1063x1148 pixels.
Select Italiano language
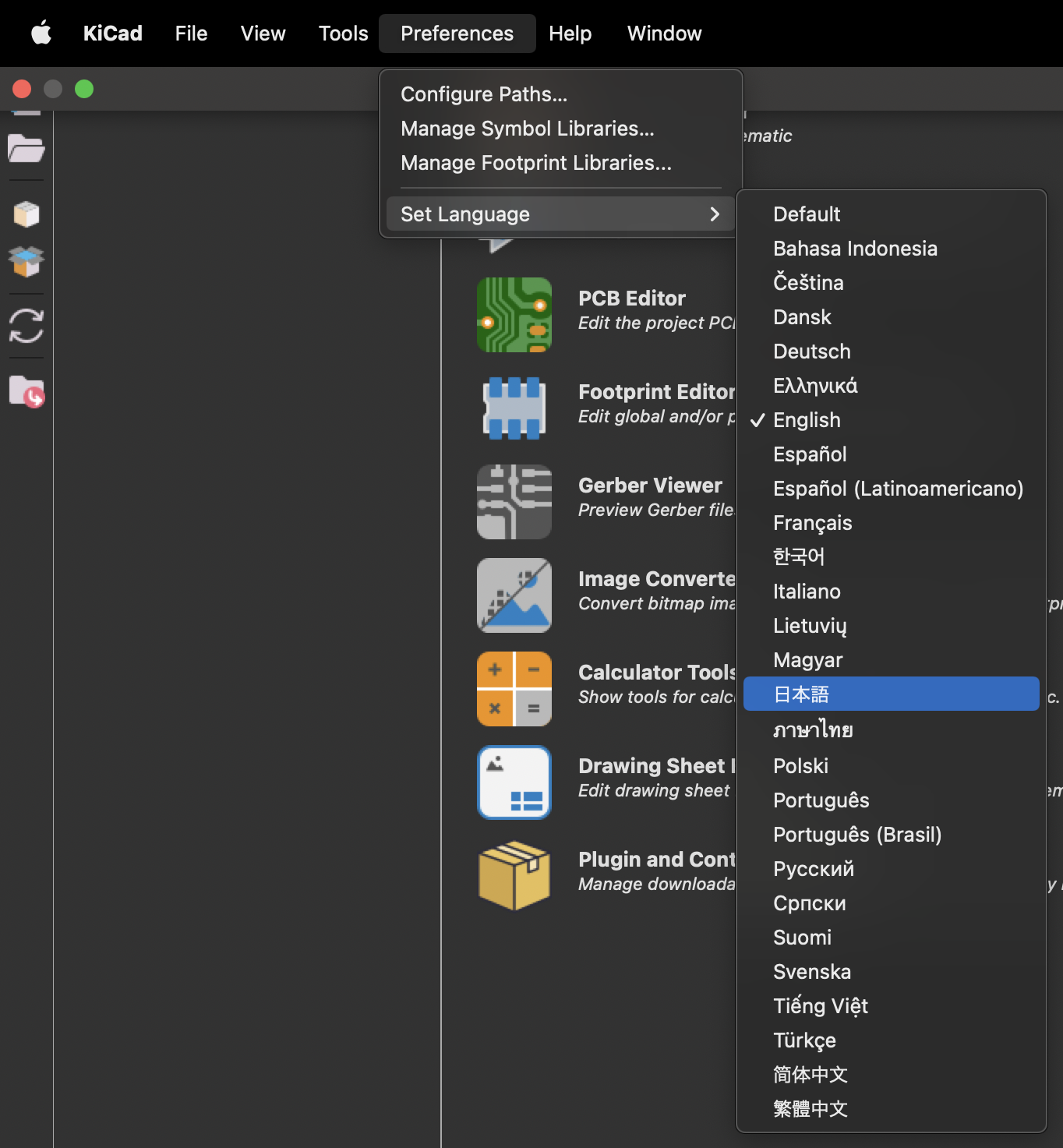tap(892, 592)
